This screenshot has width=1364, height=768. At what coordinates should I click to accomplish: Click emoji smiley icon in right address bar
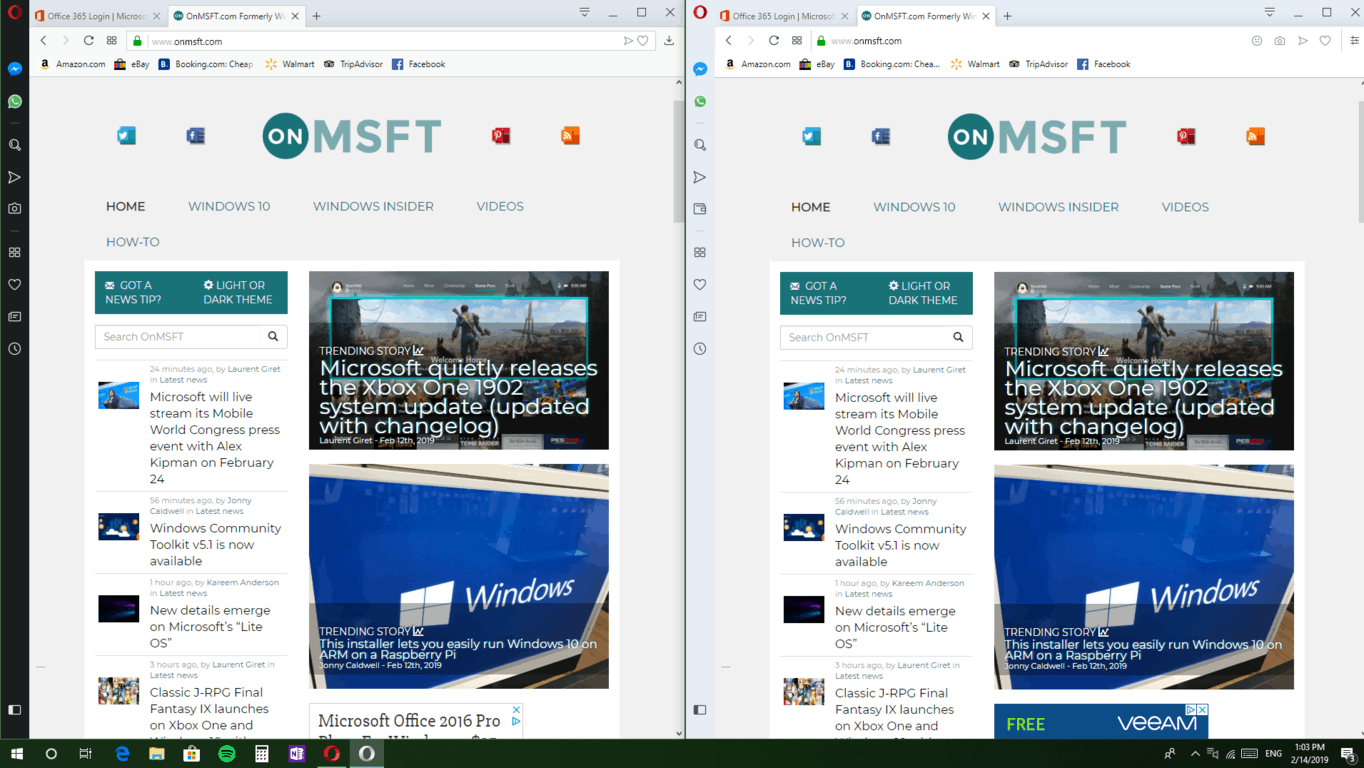click(1257, 41)
